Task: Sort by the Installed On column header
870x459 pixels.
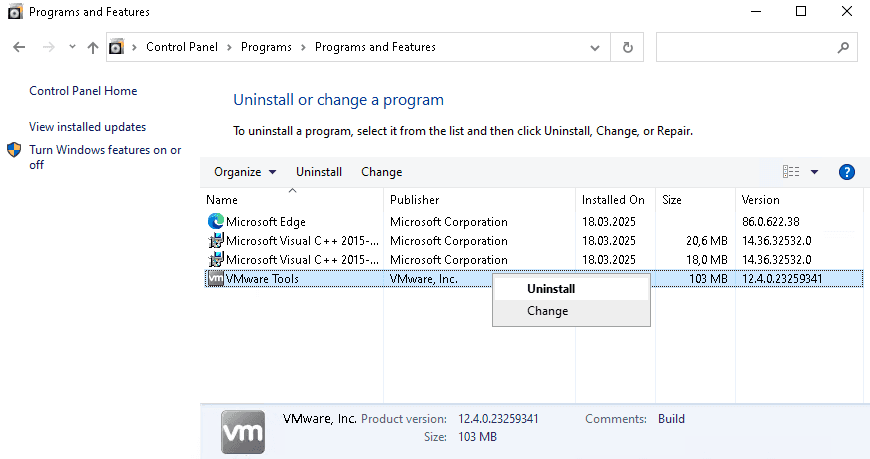Action: [615, 199]
